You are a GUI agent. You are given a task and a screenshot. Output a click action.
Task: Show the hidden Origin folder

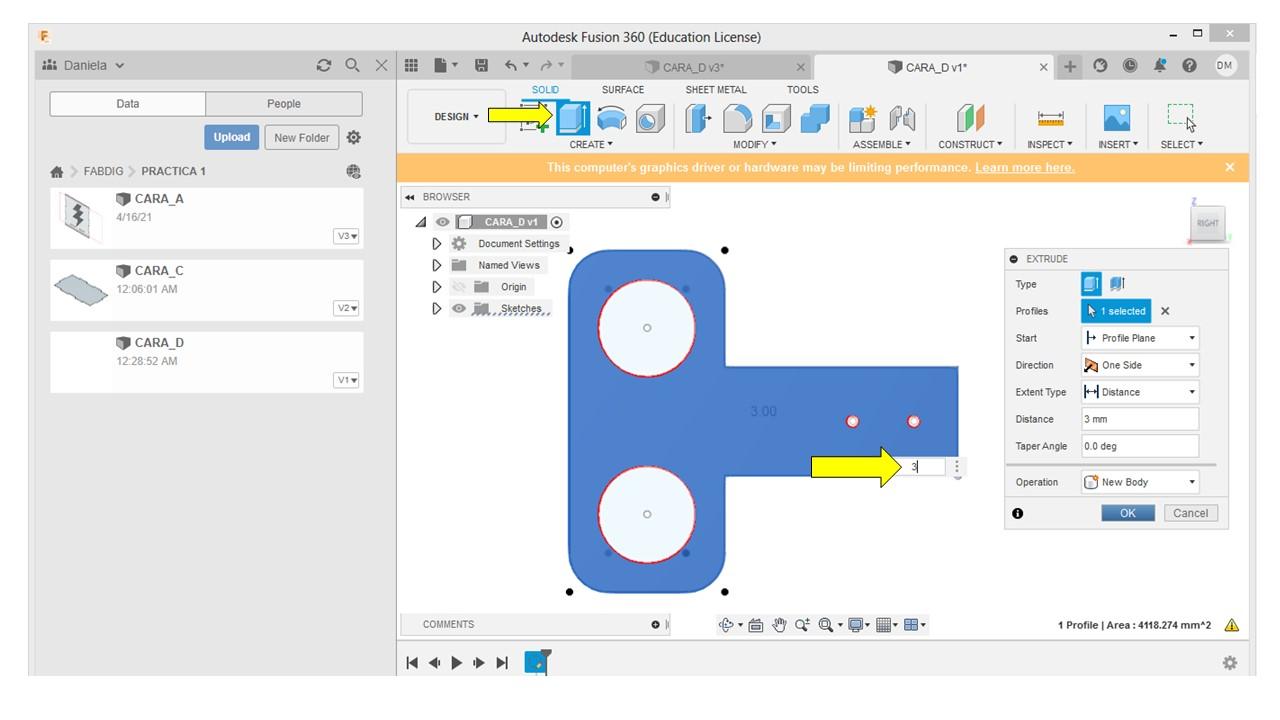click(x=460, y=287)
